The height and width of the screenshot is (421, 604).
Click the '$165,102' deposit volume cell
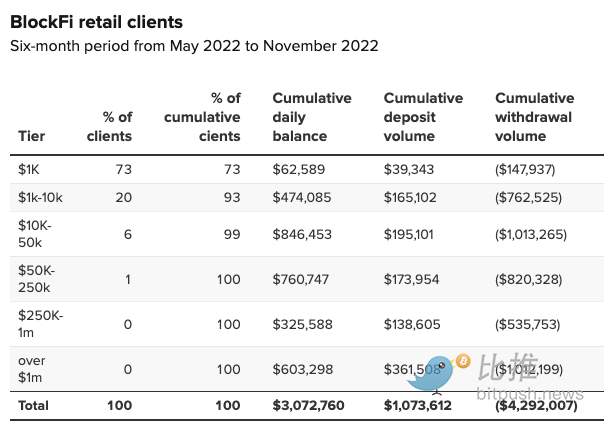[x=410, y=198]
